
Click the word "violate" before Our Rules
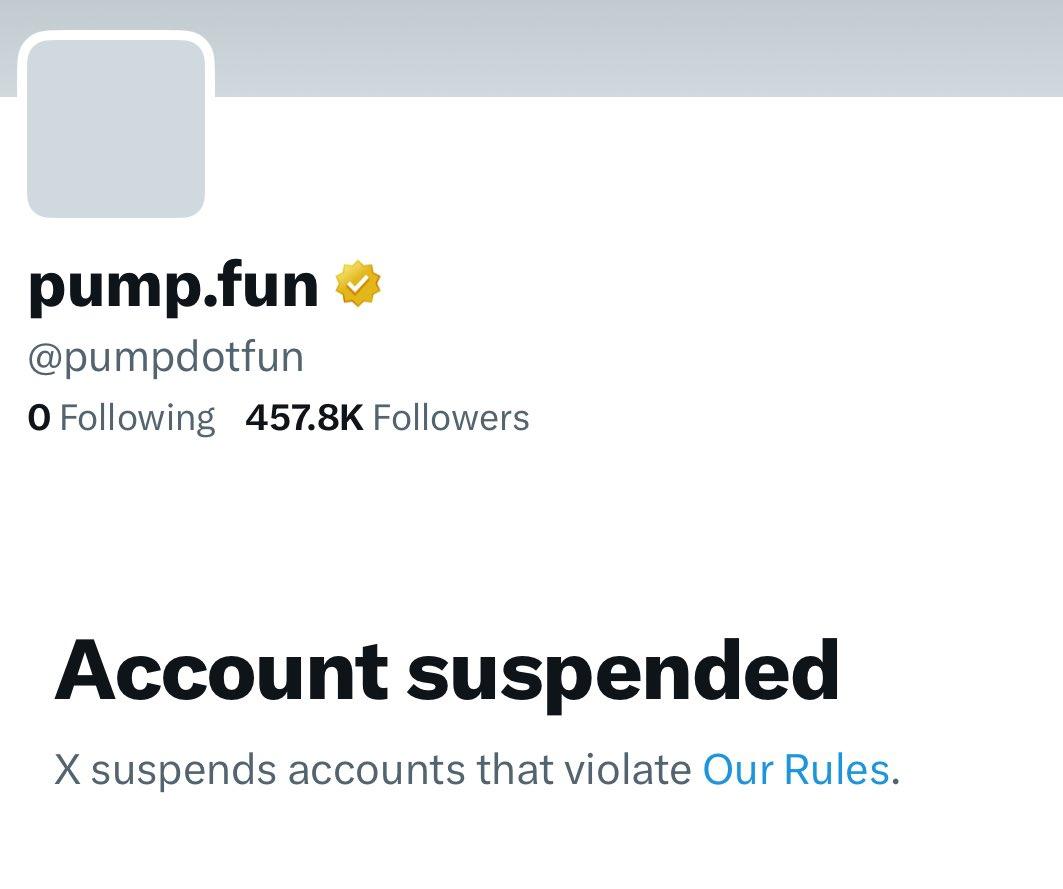pyautogui.click(x=627, y=770)
